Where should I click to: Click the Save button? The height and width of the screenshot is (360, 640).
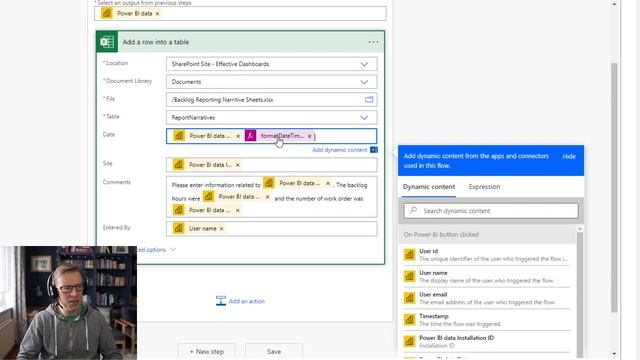[x=274, y=351]
